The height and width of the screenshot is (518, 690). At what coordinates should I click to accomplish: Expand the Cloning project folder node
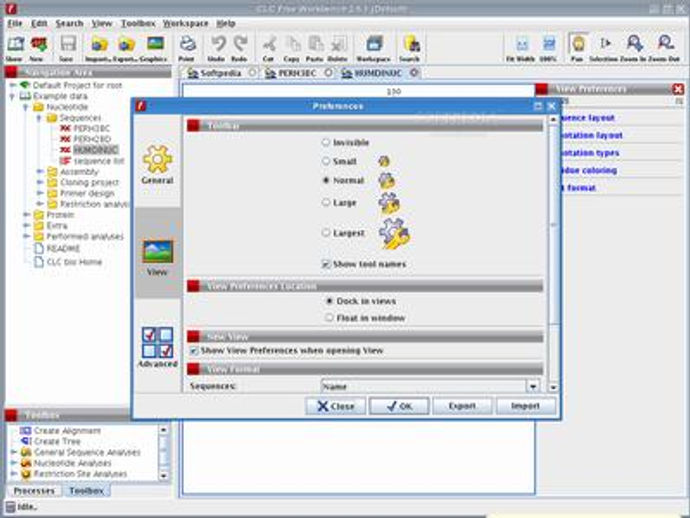pos(40,182)
